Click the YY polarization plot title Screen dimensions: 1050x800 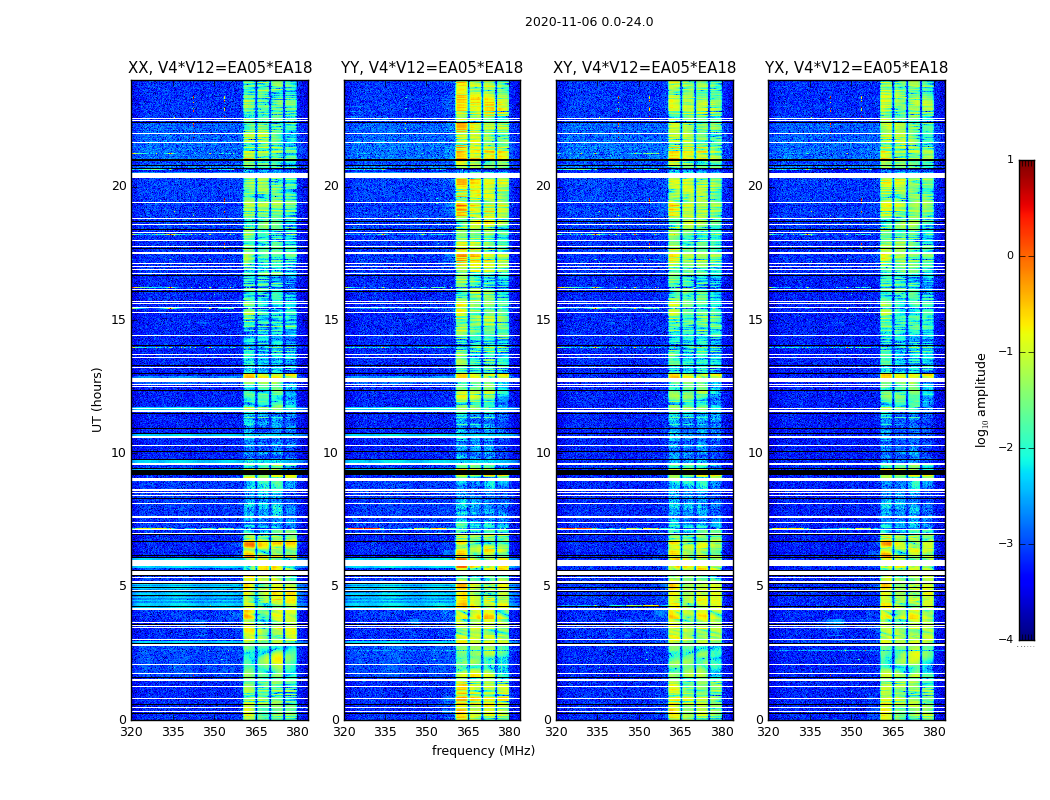pos(432,68)
